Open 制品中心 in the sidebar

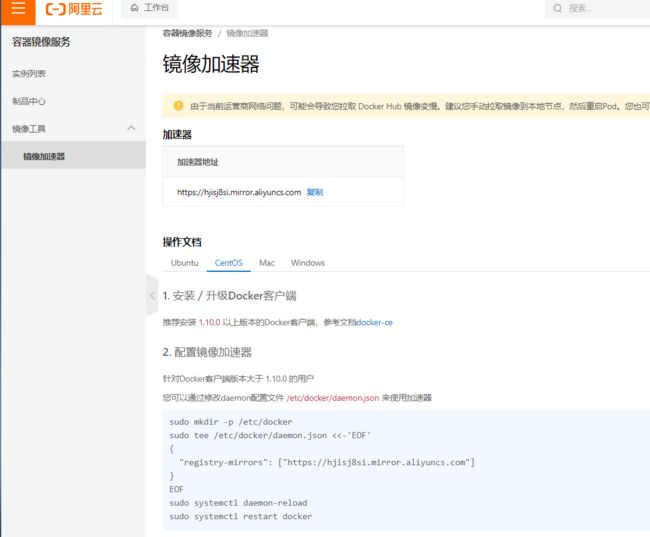(29, 101)
